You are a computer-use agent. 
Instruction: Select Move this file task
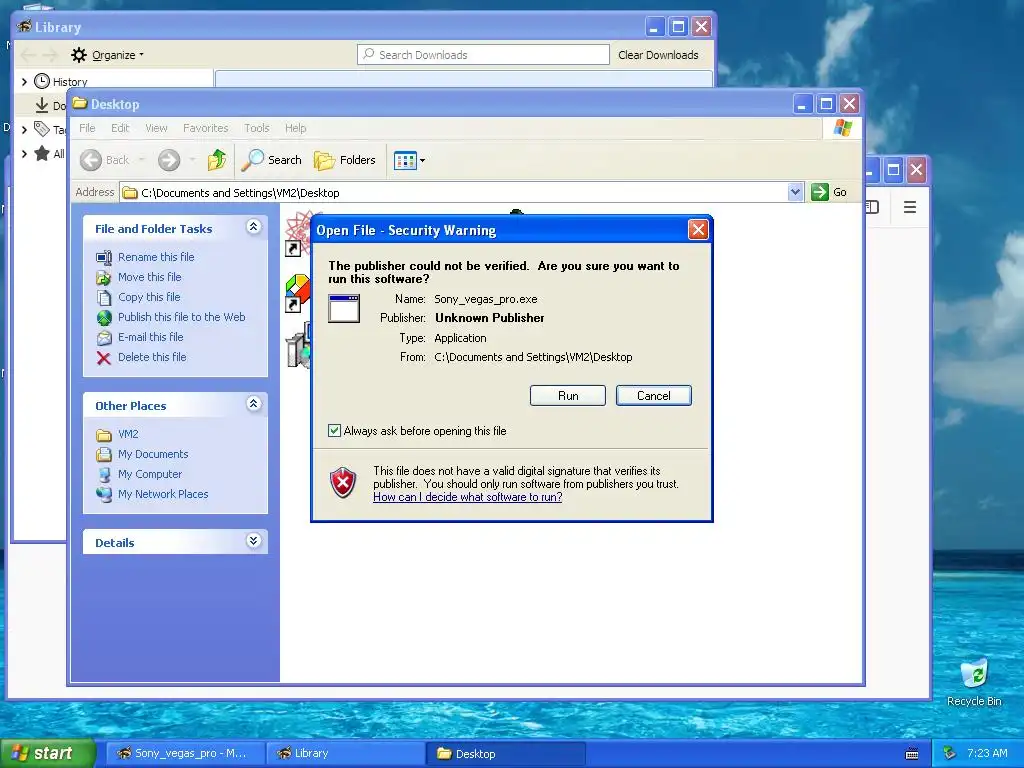150,277
